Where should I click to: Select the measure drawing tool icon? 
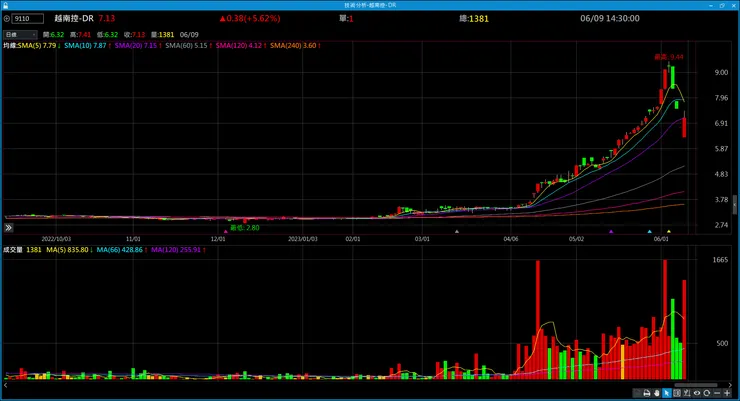tap(687, 393)
